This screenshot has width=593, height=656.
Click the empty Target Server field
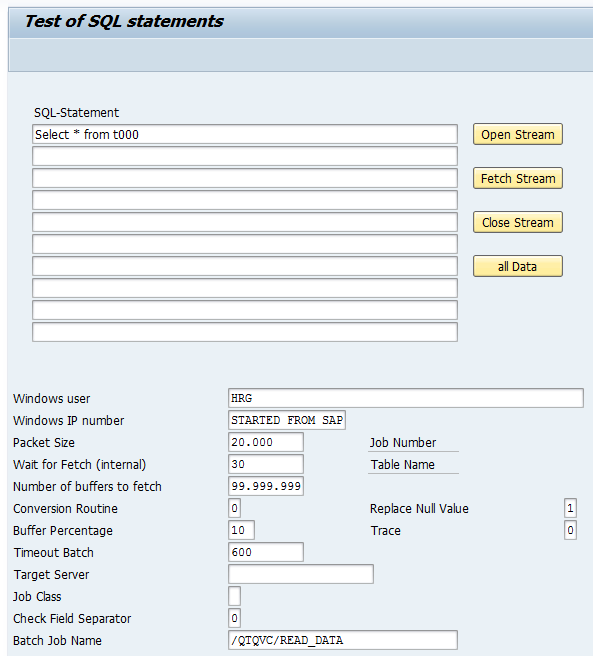pos(300,574)
